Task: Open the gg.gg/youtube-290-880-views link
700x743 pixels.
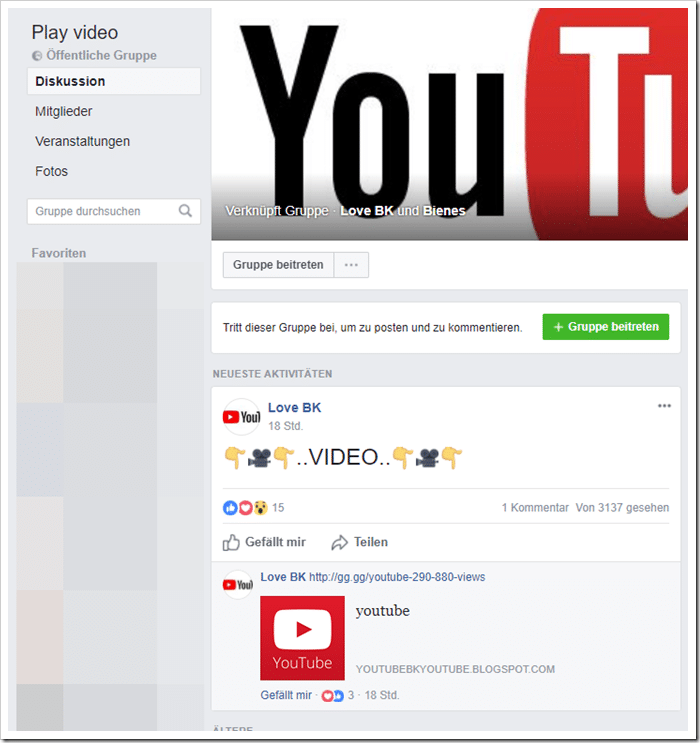Action: (x=397, y=577)
